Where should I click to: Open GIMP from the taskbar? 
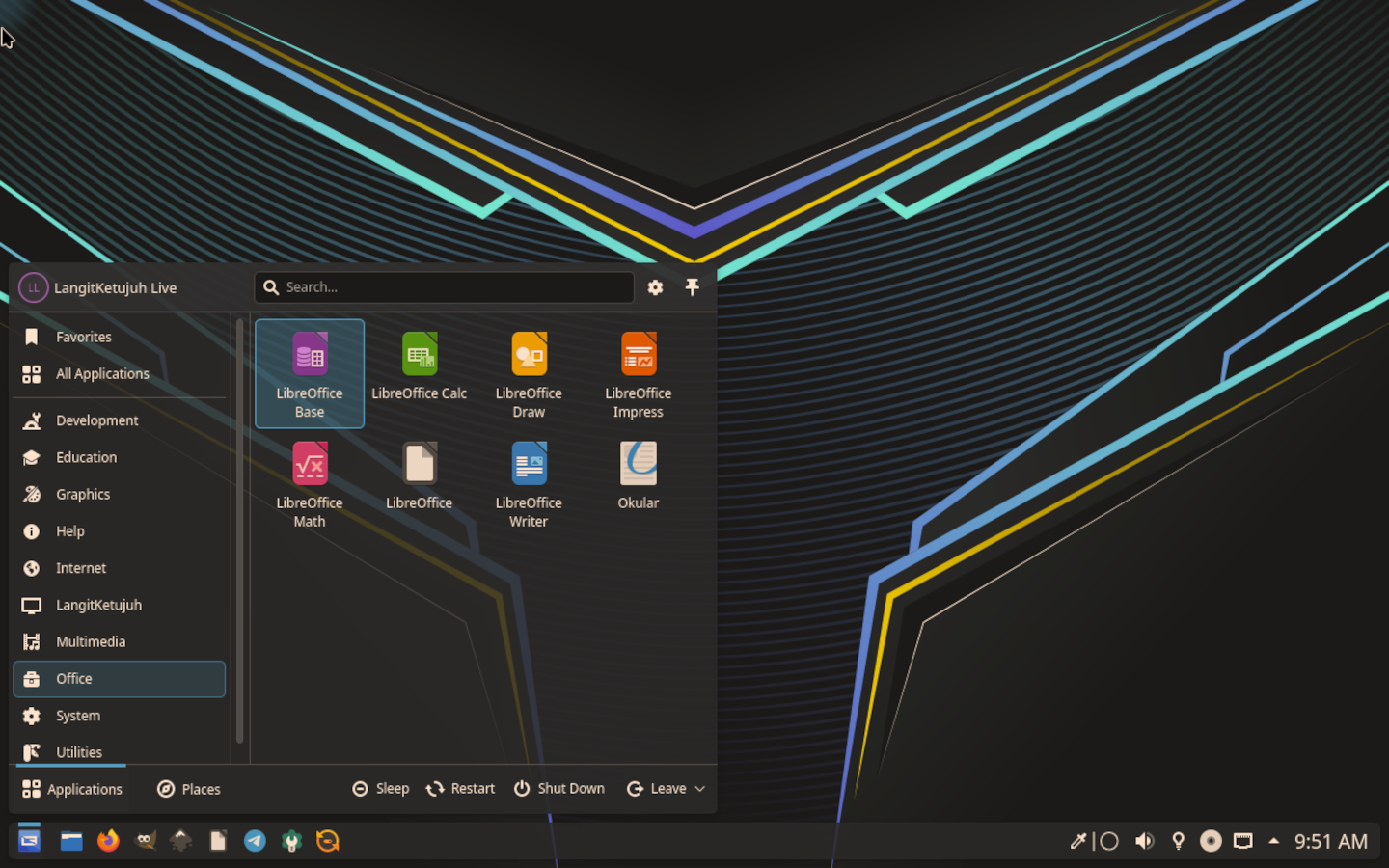(145, 841)
